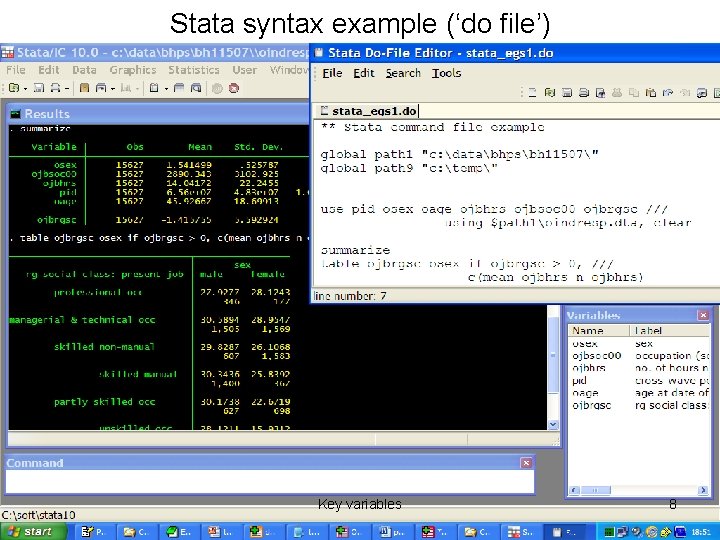Screen dimensions: 720x540
Task: Select variable osex in Variables list
Action: click(x=585, y=343)
